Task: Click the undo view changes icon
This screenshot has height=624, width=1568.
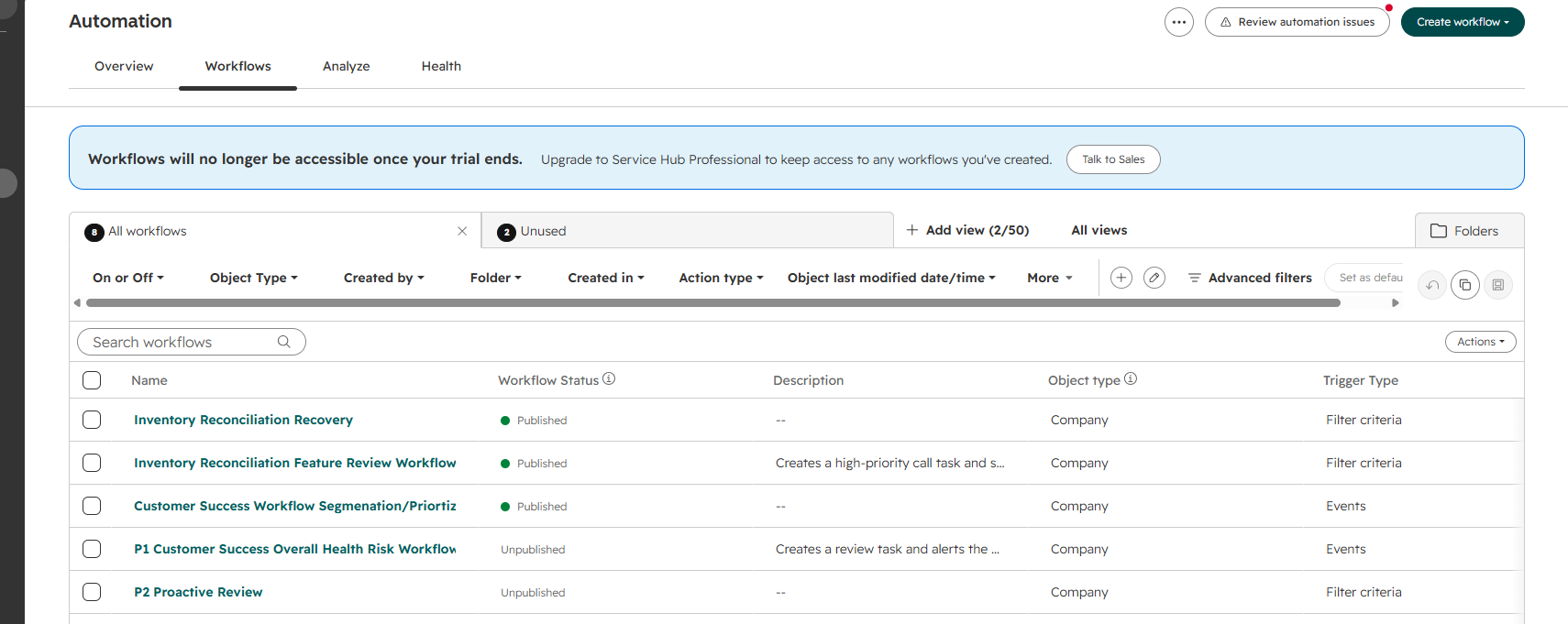Action: pyautogui.click(x=1432, y=285)
